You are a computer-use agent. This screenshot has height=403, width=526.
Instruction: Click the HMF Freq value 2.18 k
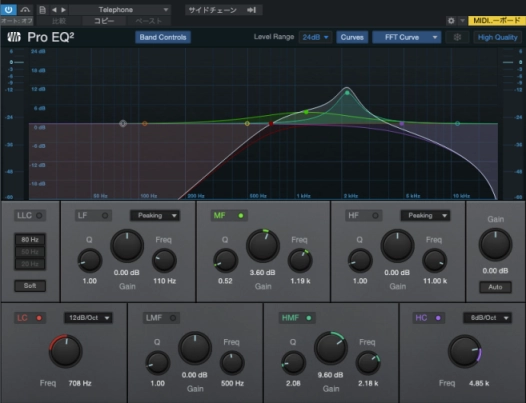point(368,383)
